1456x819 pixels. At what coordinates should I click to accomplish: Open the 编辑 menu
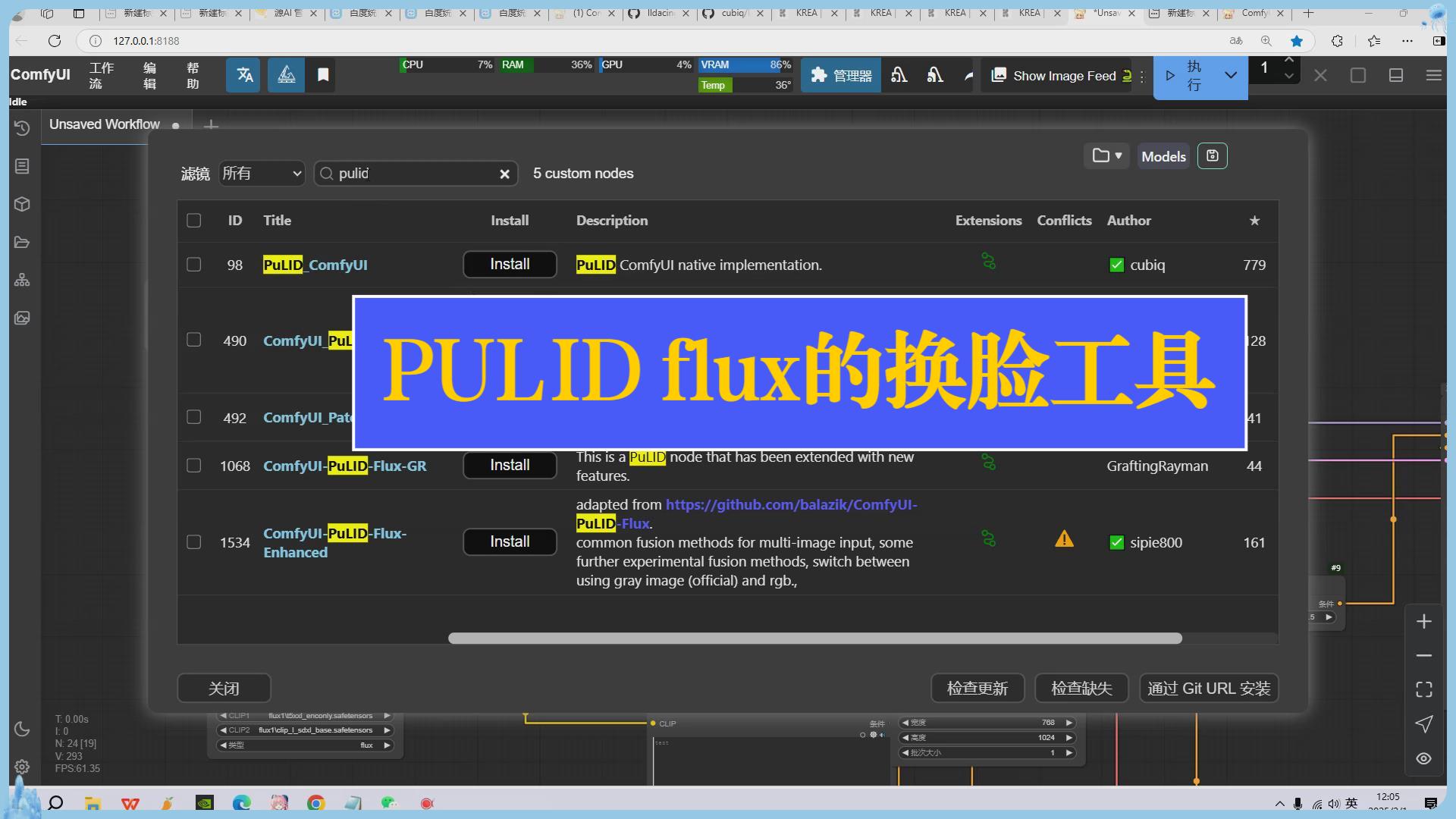pos(150,75)
